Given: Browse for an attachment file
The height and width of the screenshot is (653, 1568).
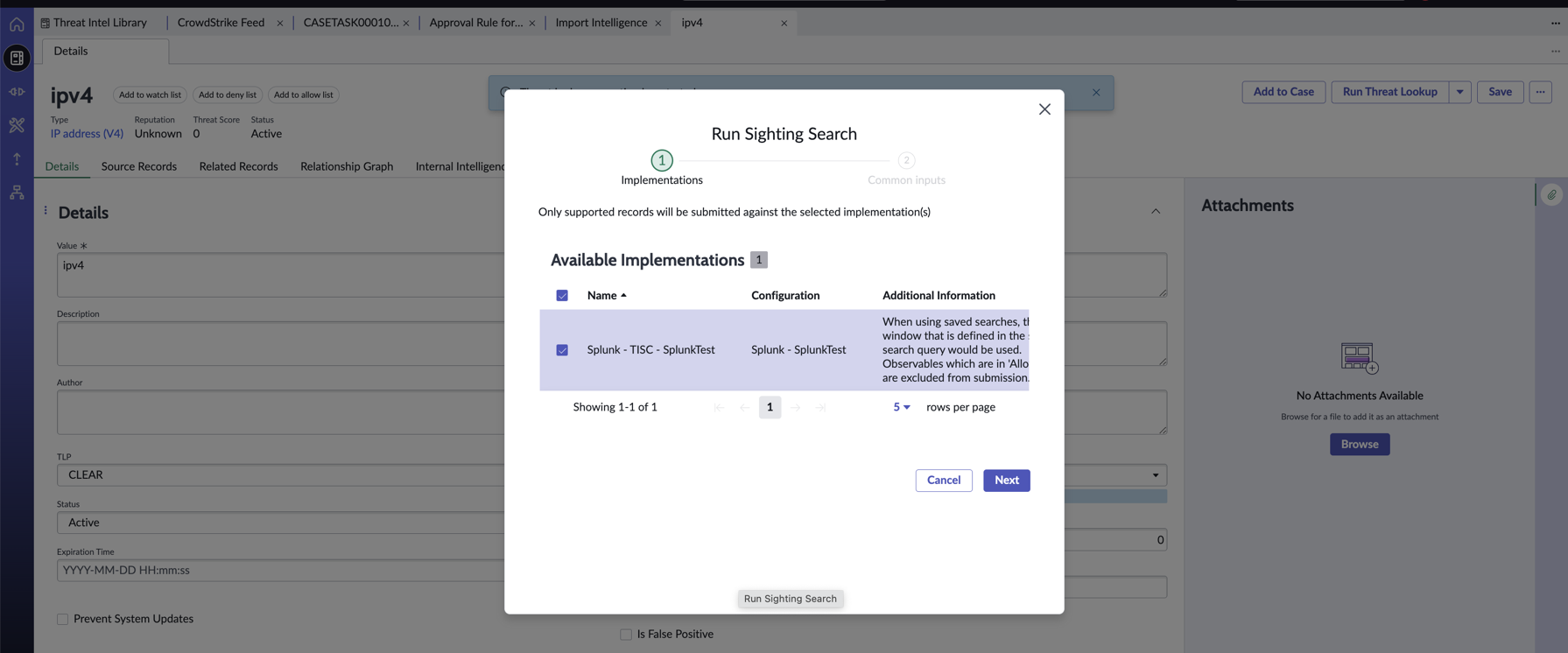Looking at the screenshot, I should [x=1360, y=445].
